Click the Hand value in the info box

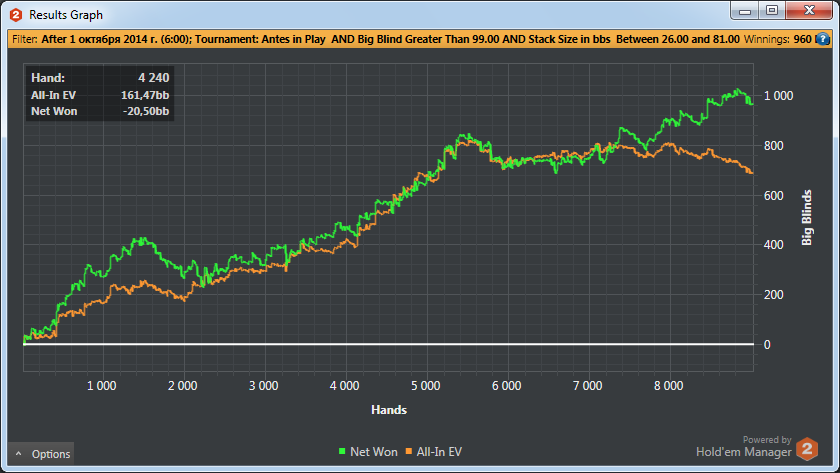[154, 76]
